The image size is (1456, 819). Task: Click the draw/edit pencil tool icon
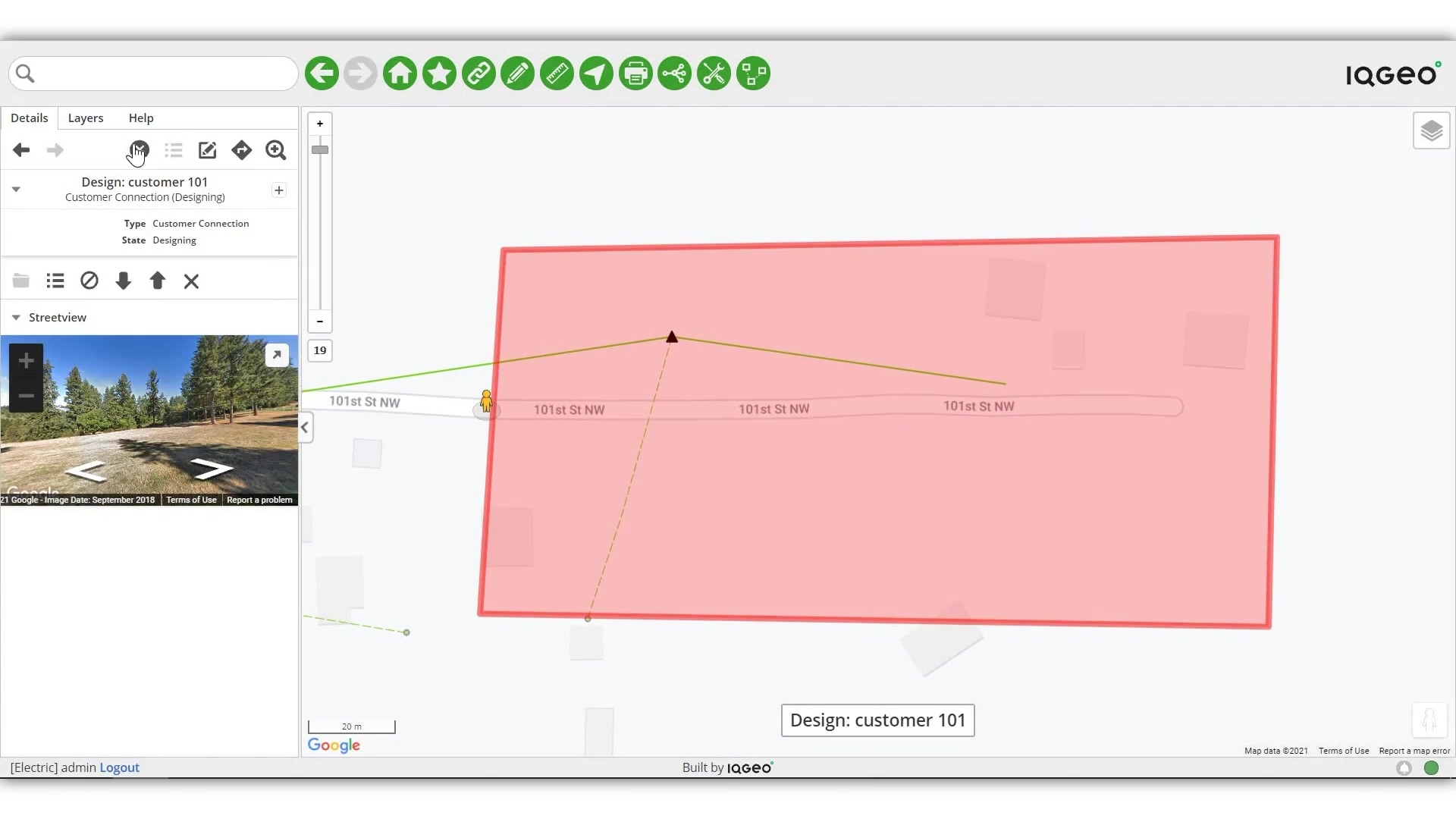click(x=518, y=73)
